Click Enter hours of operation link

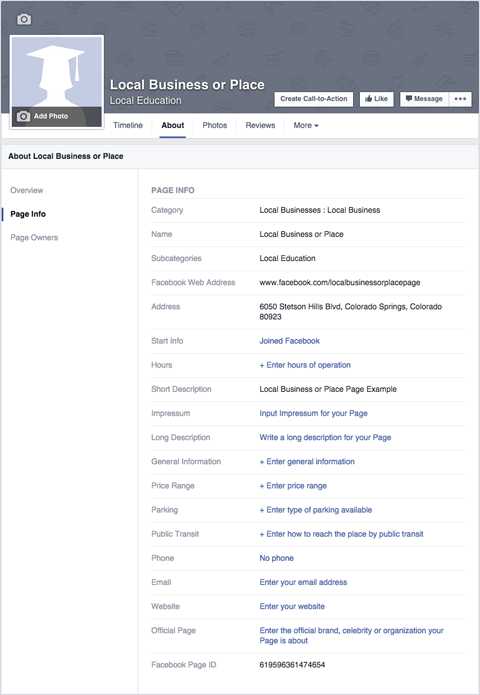point(305,365)
